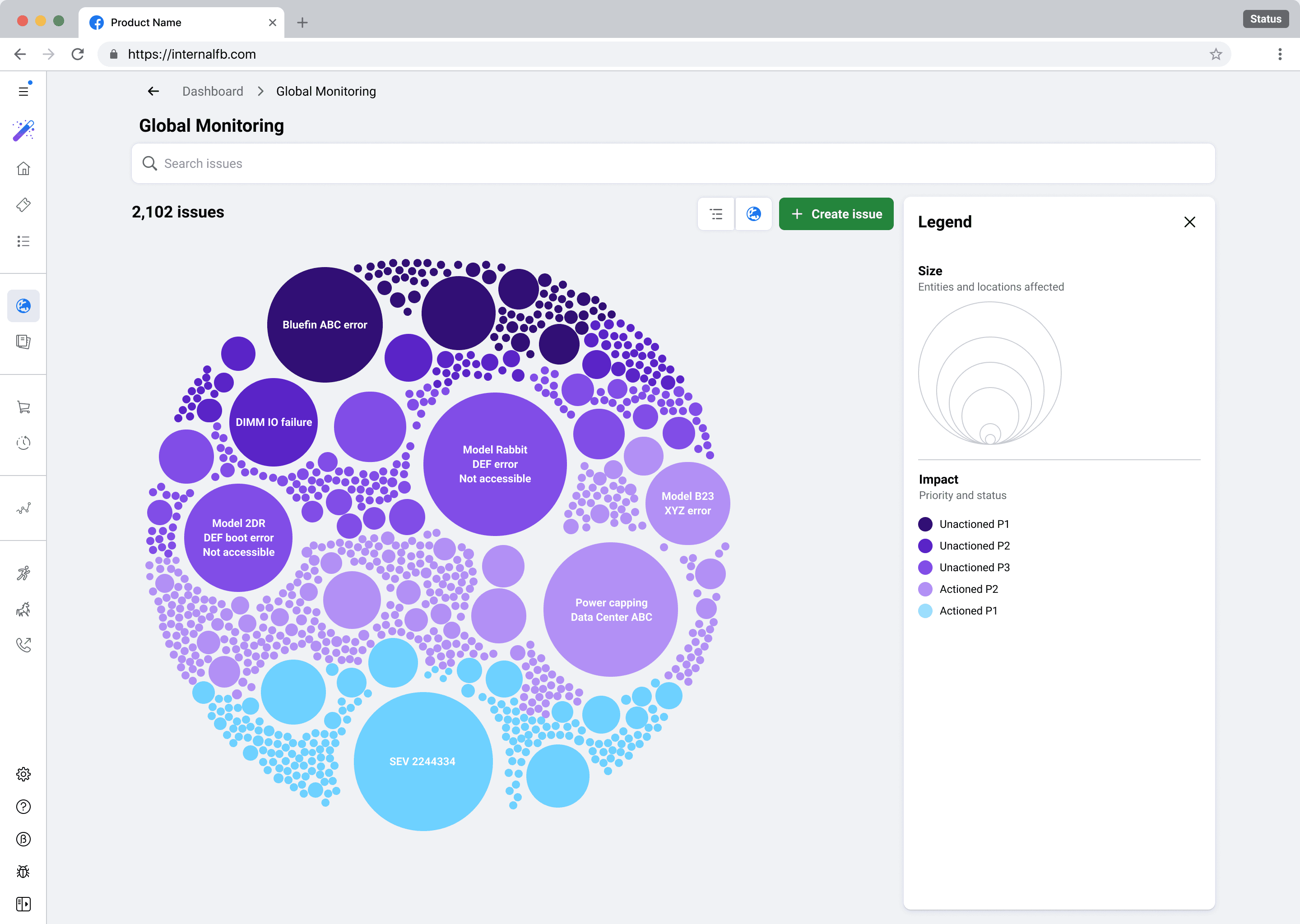
Task: Toggle the sidebar collapse panel icon
Action: tap(23, 904)
